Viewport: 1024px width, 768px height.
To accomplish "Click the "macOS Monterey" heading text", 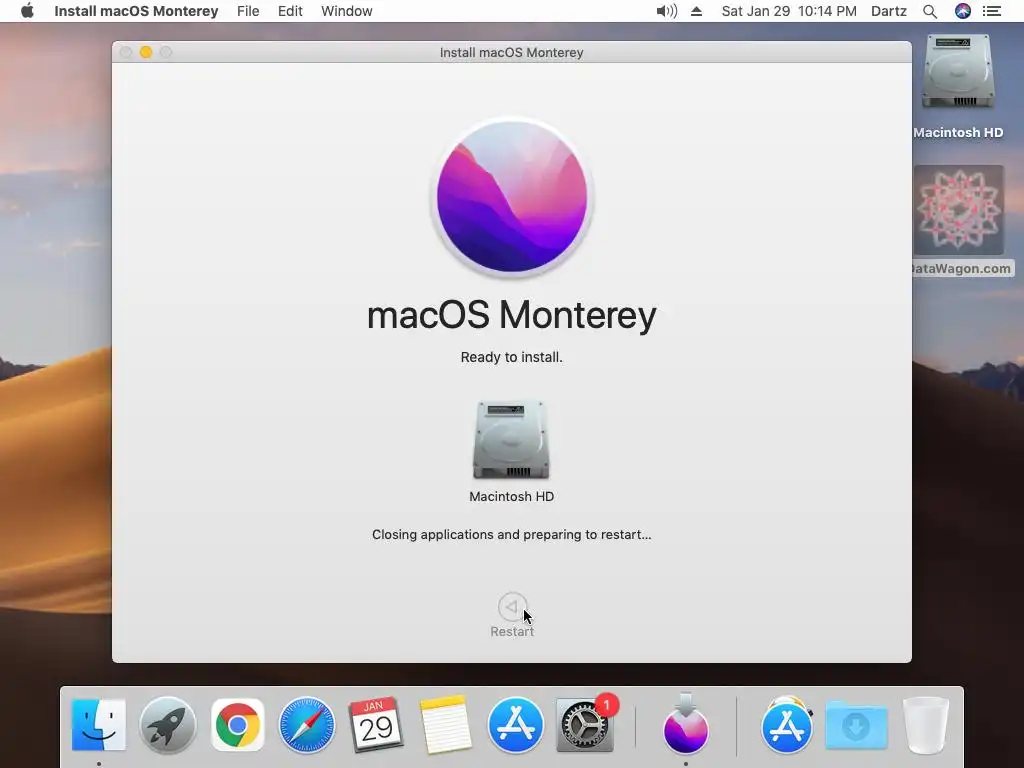I will (x=511, y=315).
